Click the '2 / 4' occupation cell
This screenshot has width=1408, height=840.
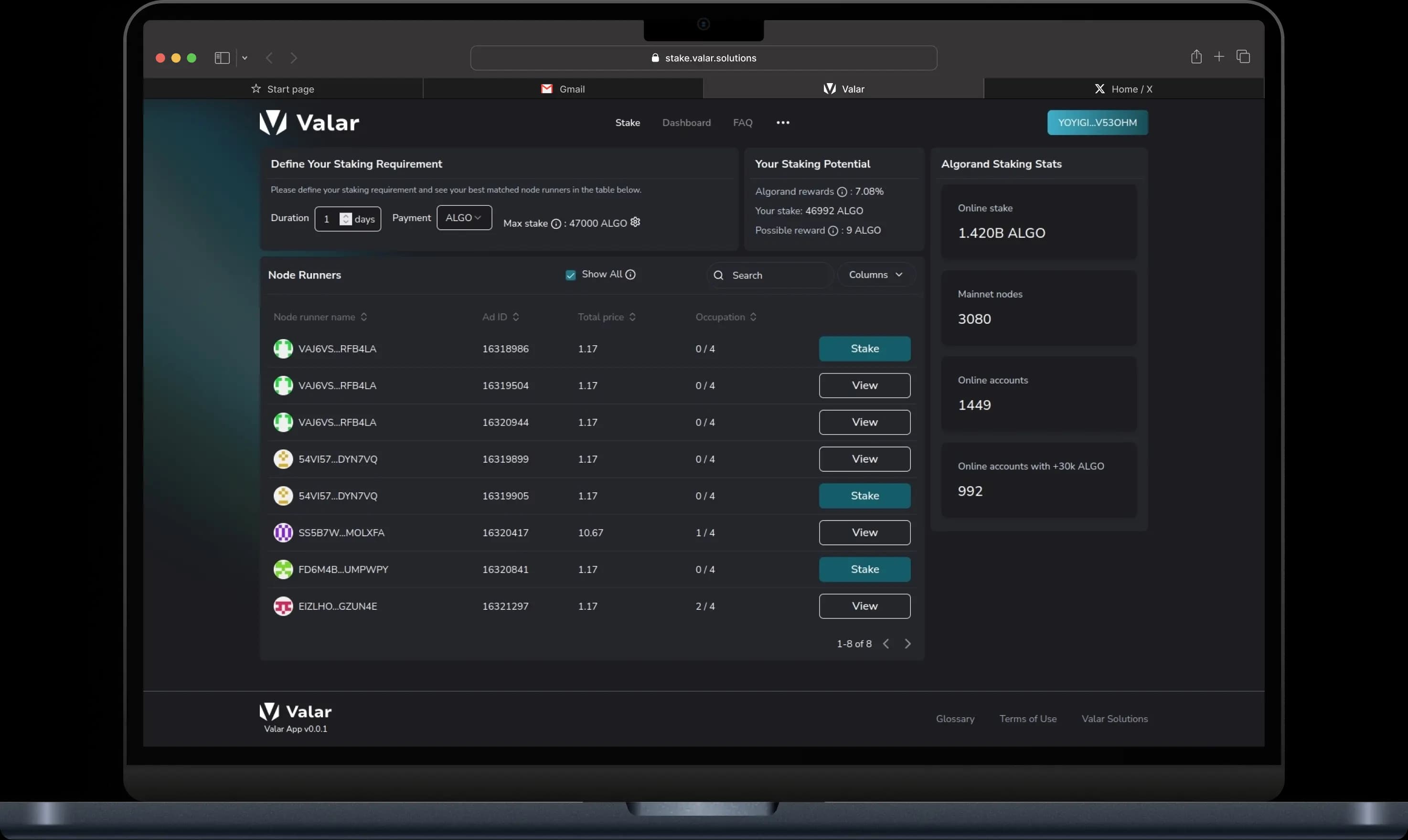click(705, 606)
